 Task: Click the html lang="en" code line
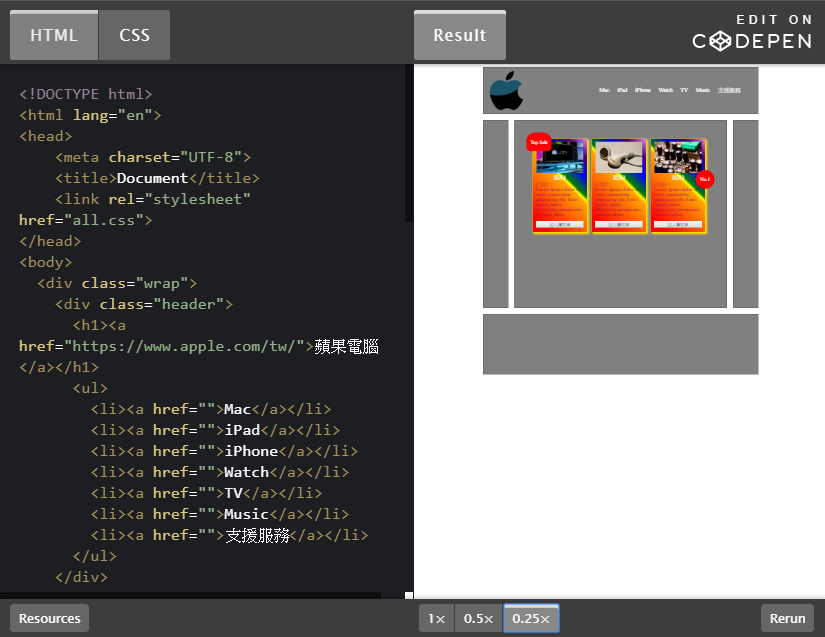coord(90,115)
